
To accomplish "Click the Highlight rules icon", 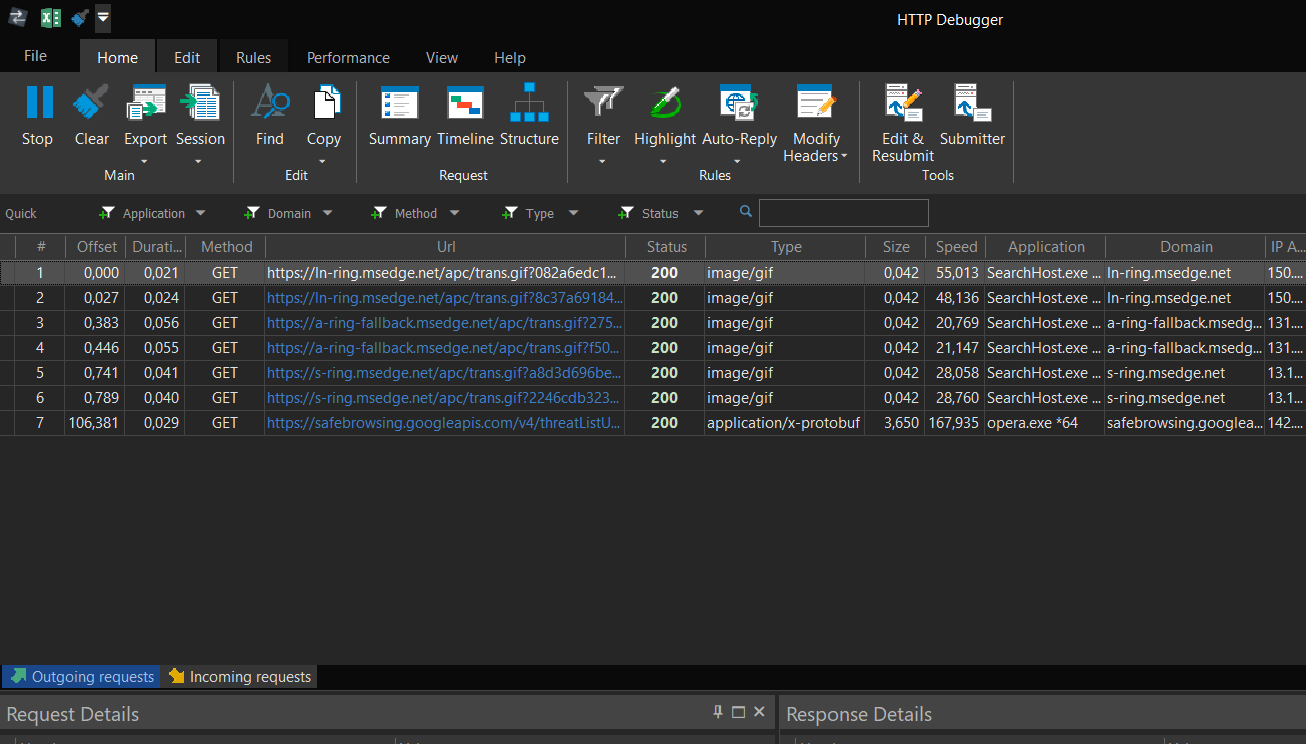I will 664,104.
